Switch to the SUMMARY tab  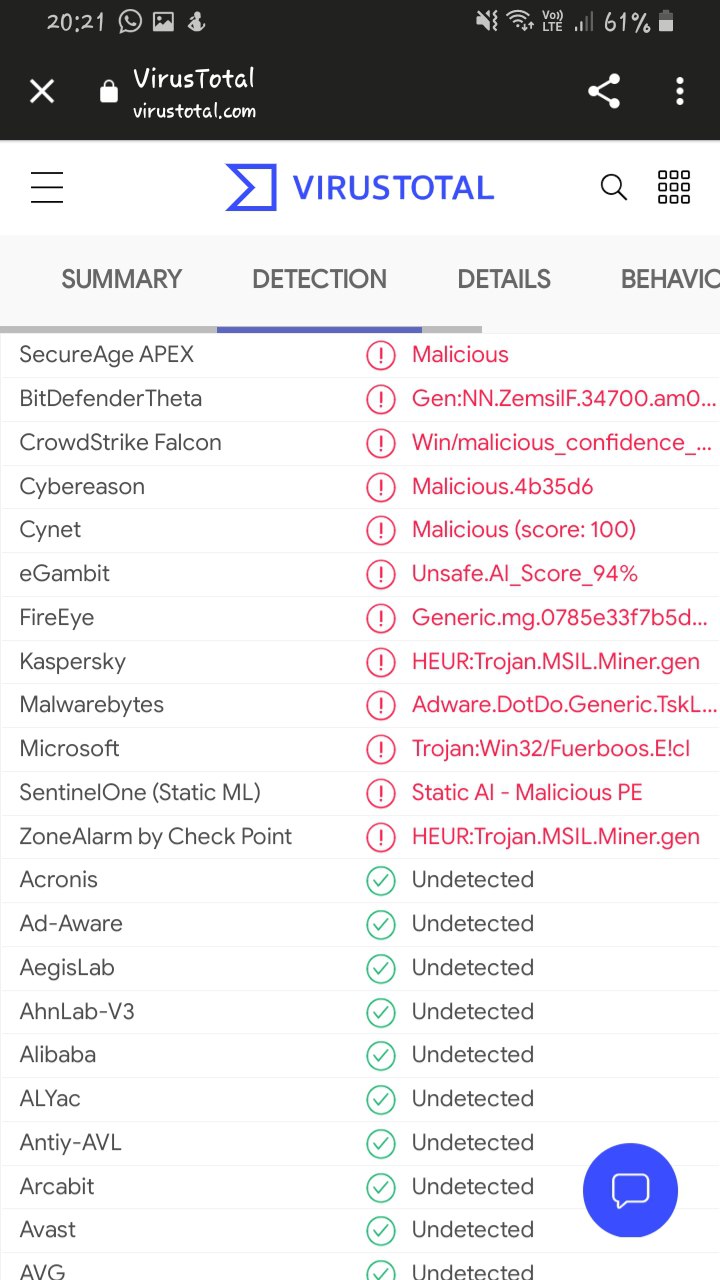(122, 279)
